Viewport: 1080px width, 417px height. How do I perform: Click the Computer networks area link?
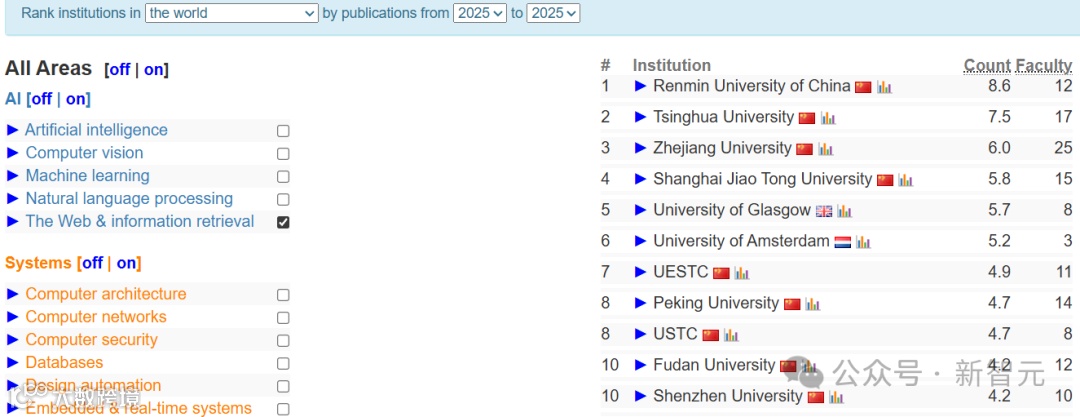pyautogui.click(x=96, y=316)
